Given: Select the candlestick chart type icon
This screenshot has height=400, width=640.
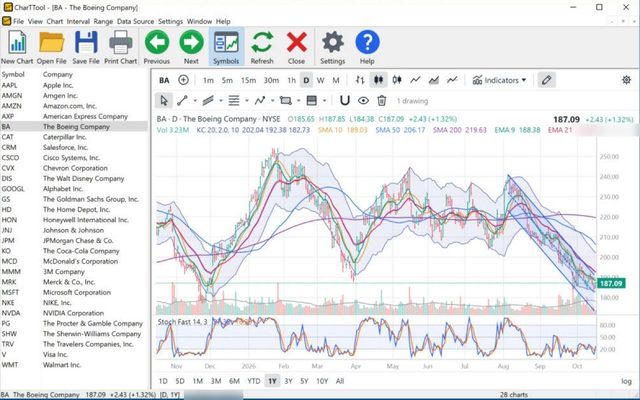Looking at the screenshot, I should (378, 80).
